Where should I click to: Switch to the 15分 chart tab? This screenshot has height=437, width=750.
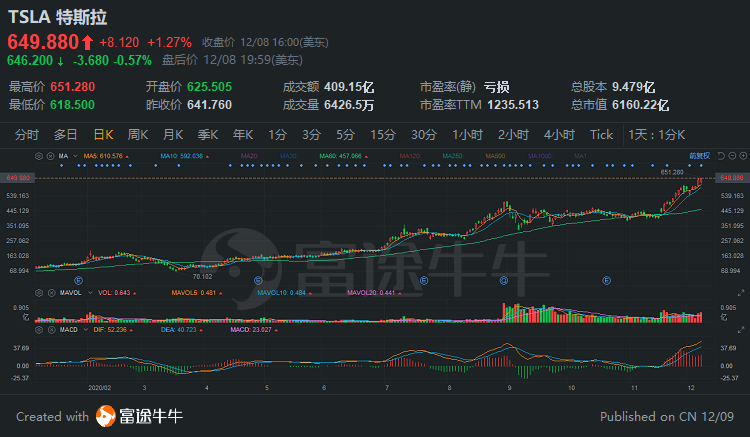[383, 135]
